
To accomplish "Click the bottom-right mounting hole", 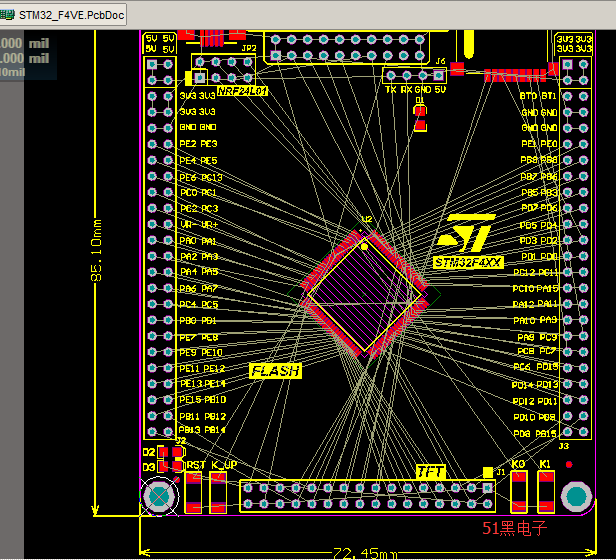I will [576, 496].
